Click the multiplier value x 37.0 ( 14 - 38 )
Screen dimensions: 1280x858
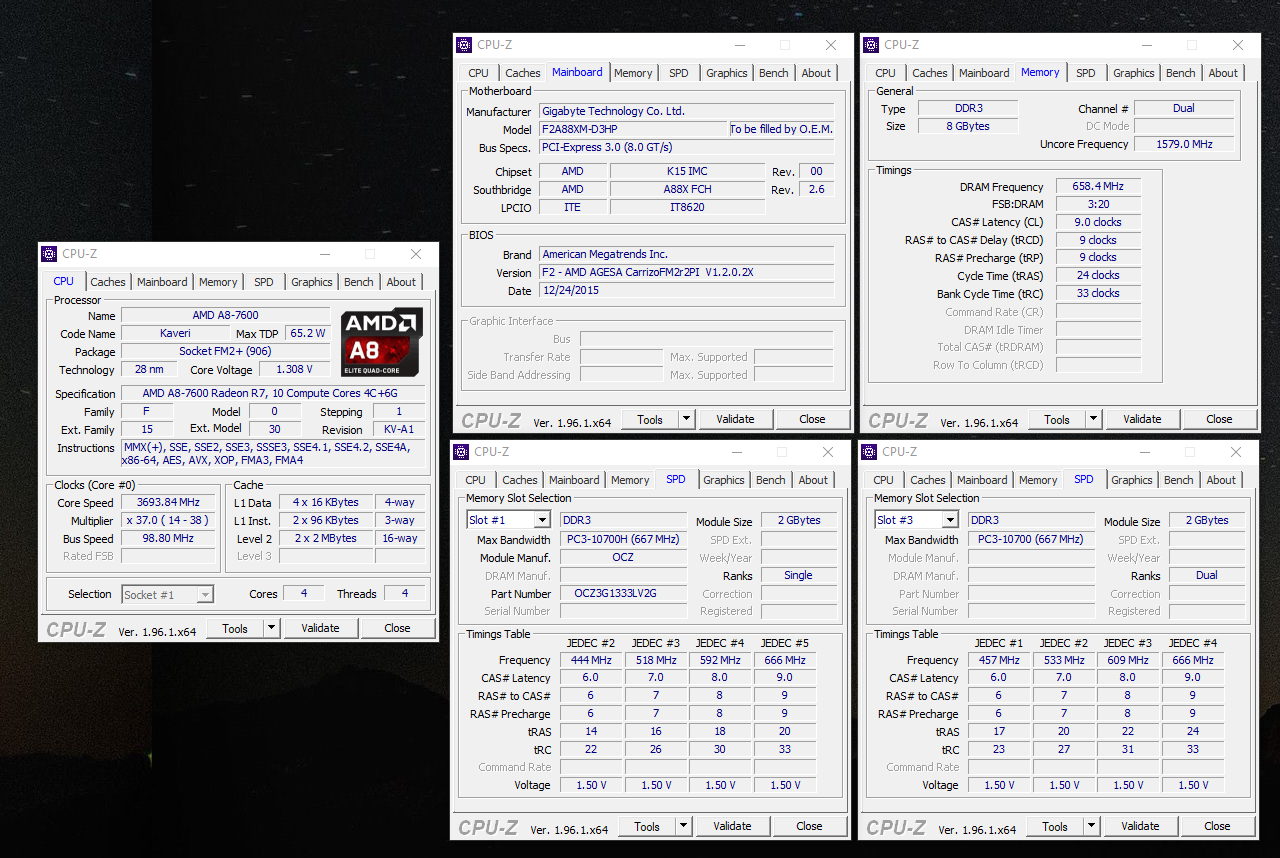[168, 520]
